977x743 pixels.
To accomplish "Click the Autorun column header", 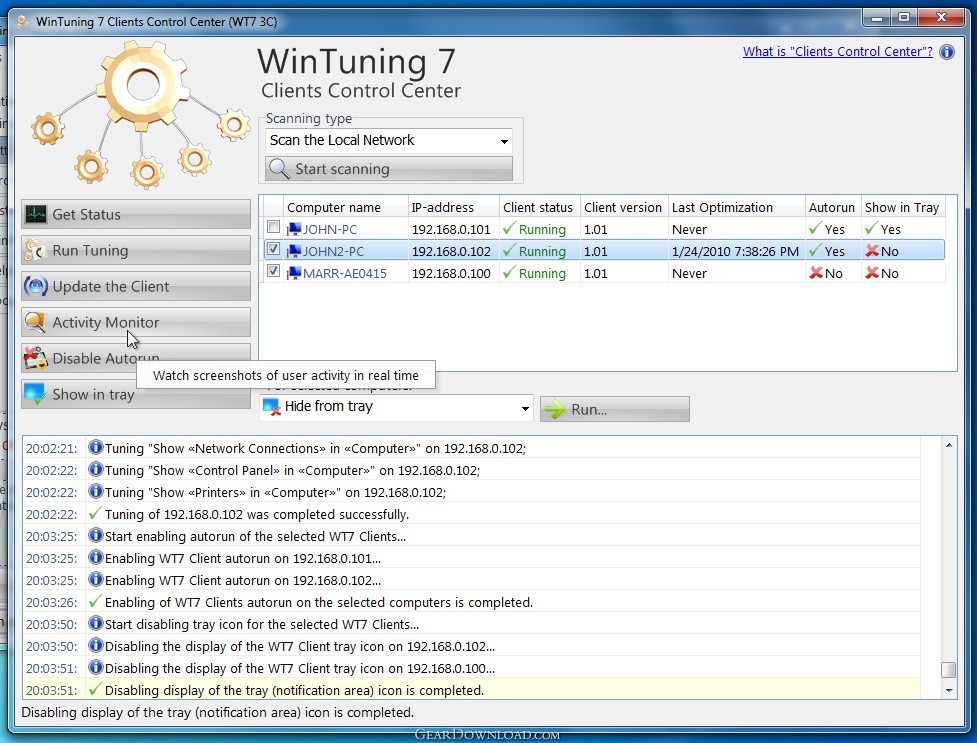I will coord(833,208).
